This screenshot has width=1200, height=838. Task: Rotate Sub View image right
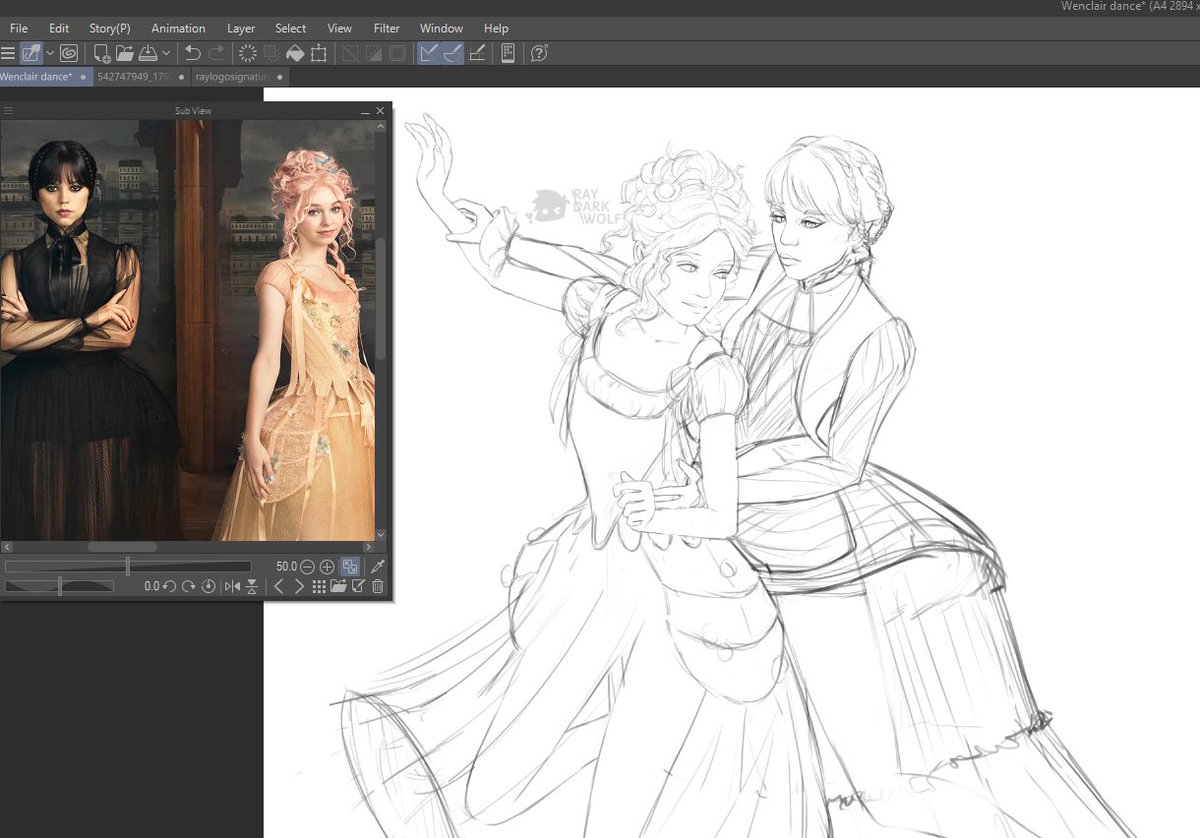coord(189,586)
